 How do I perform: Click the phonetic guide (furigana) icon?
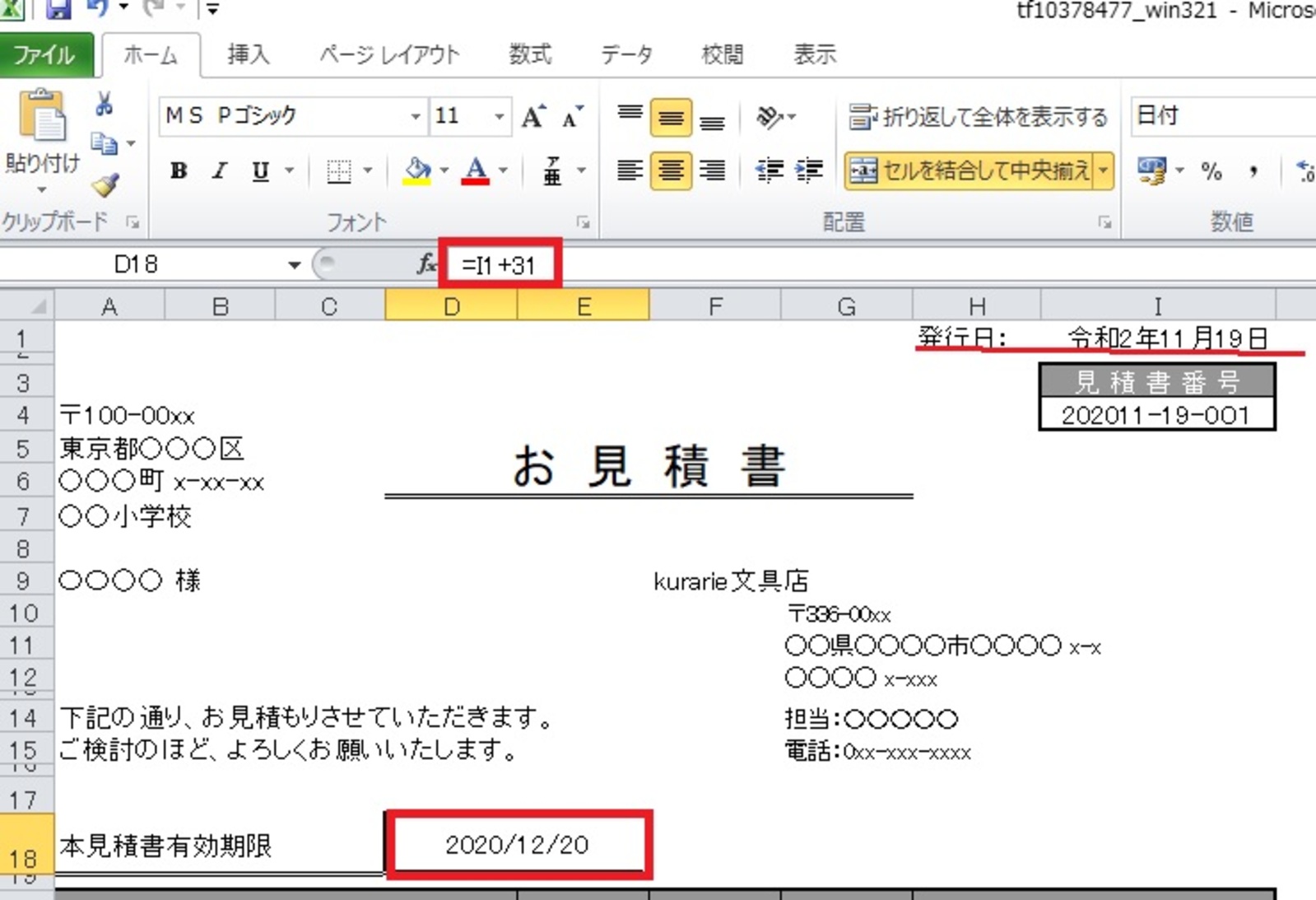click(x=552, y=171)
